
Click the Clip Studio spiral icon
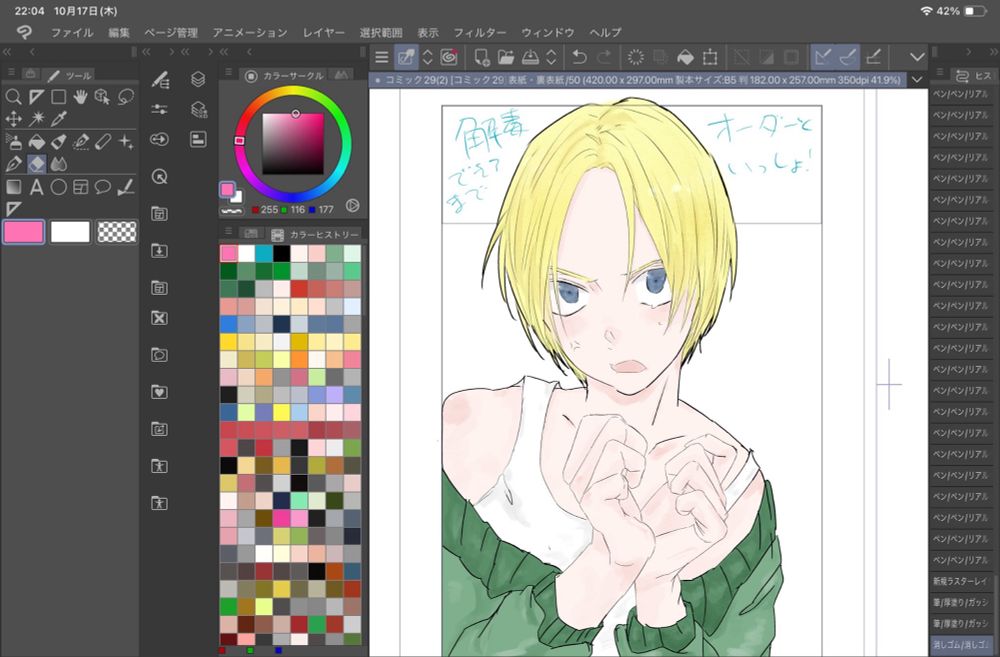[449, 57]
